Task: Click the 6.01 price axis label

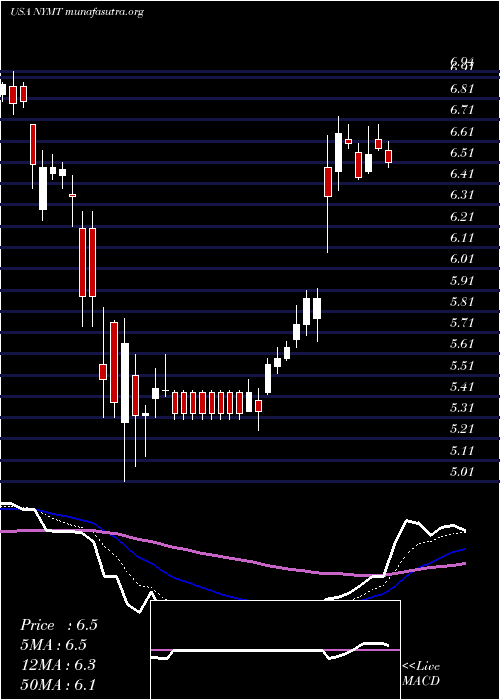Action: click(462, 259)
